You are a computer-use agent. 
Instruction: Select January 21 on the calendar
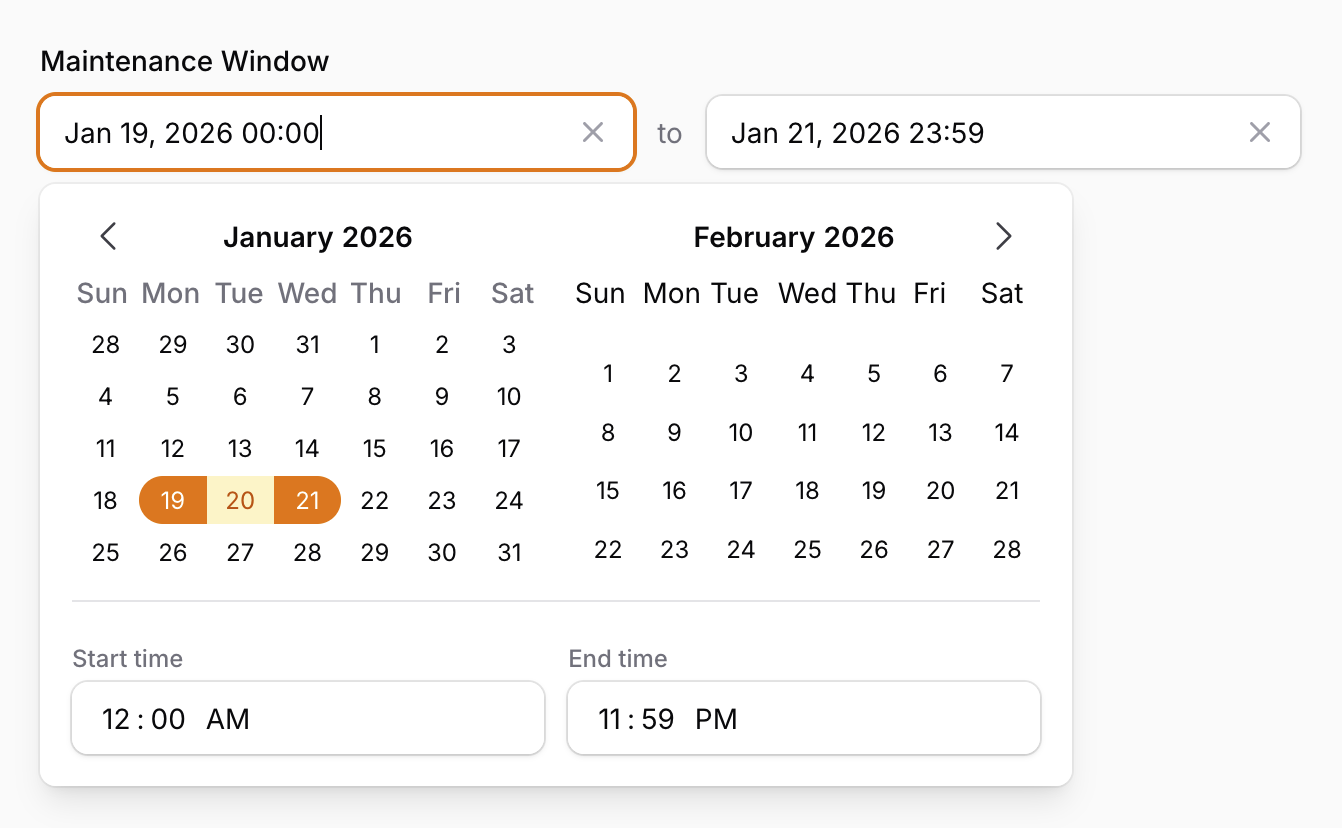[307, 500]
